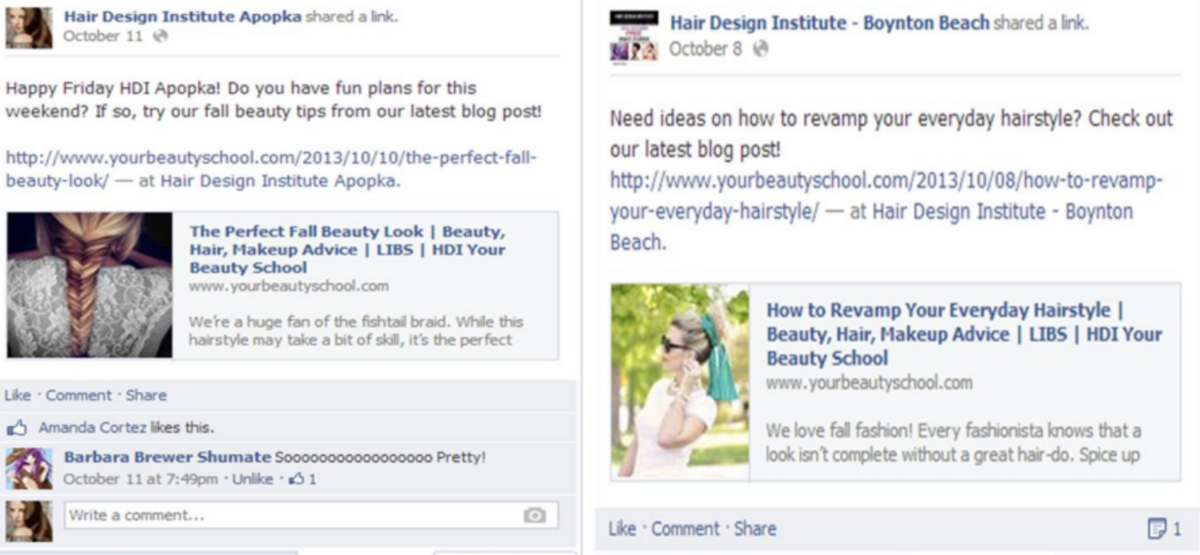Click thumbs-up icon next to Amanda Cortez
Screen dimensions: 1200x555
(x=17, y=428)
